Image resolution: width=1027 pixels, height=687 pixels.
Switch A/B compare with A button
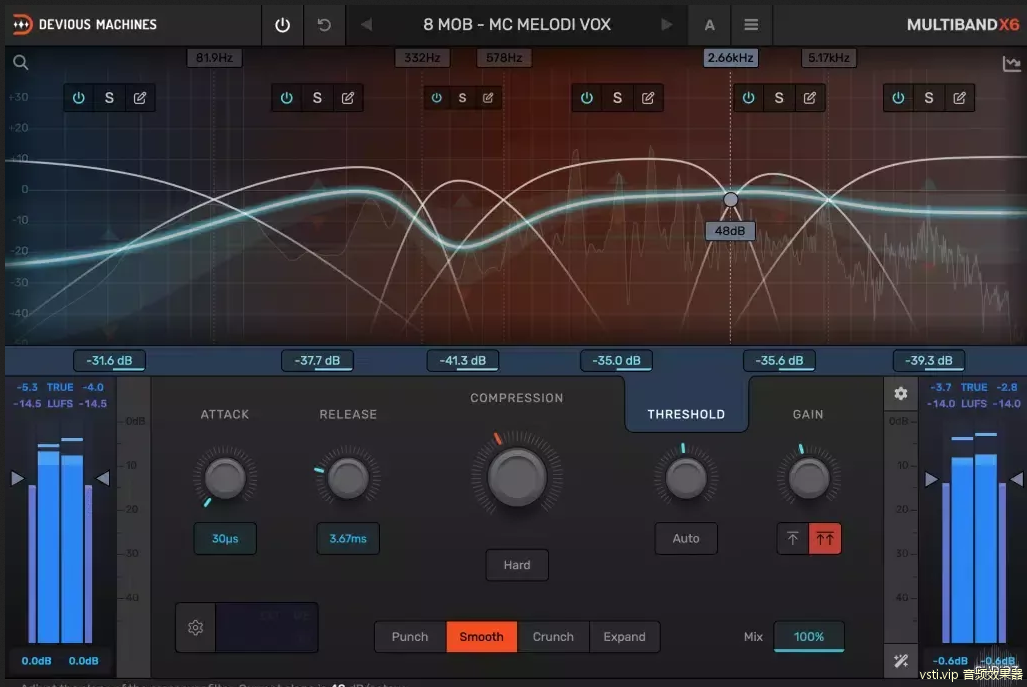click(x=709, y=25)
